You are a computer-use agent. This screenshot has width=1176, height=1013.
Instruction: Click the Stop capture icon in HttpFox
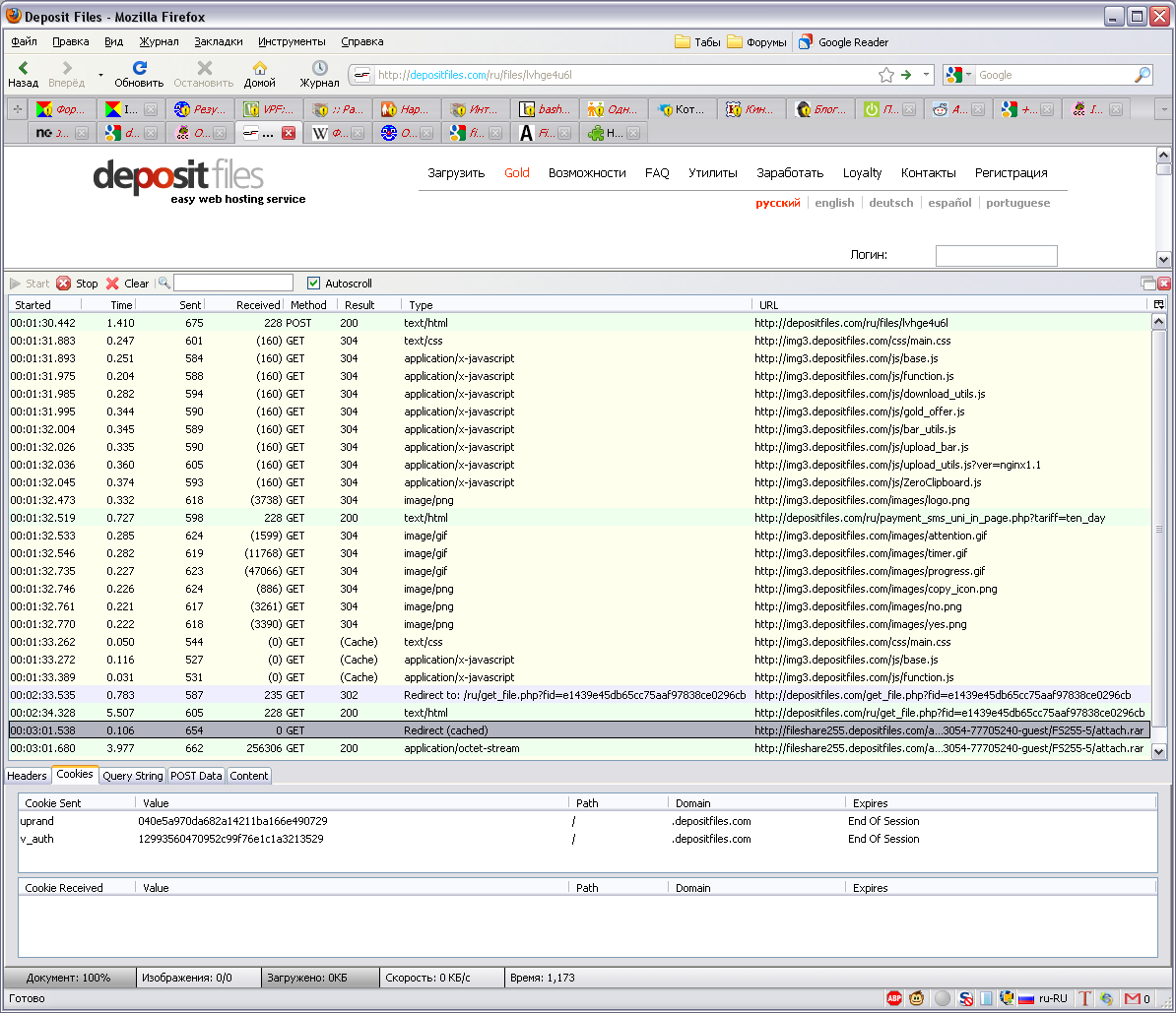[64, 284]
